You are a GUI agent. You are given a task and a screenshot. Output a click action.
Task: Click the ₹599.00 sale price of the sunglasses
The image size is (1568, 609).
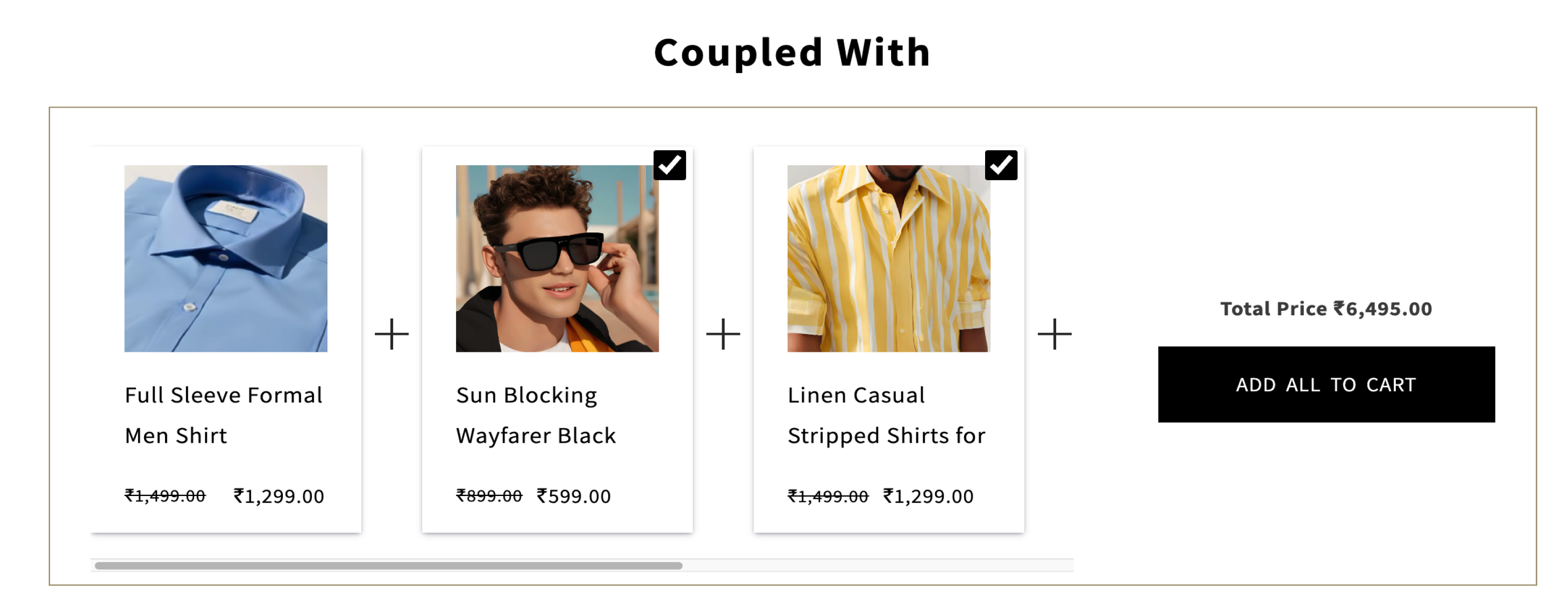(573, 497)
